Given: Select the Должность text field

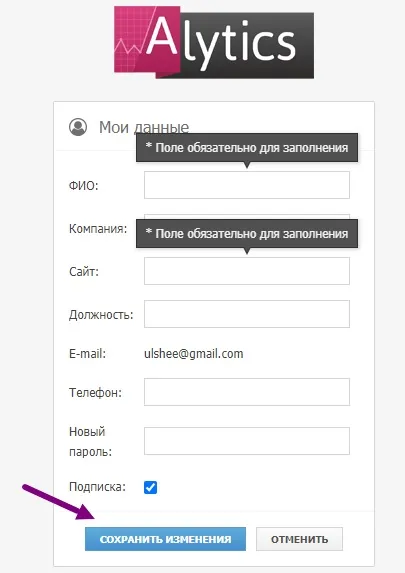Looking at the screenshot, I should click(x=247, y=314).
